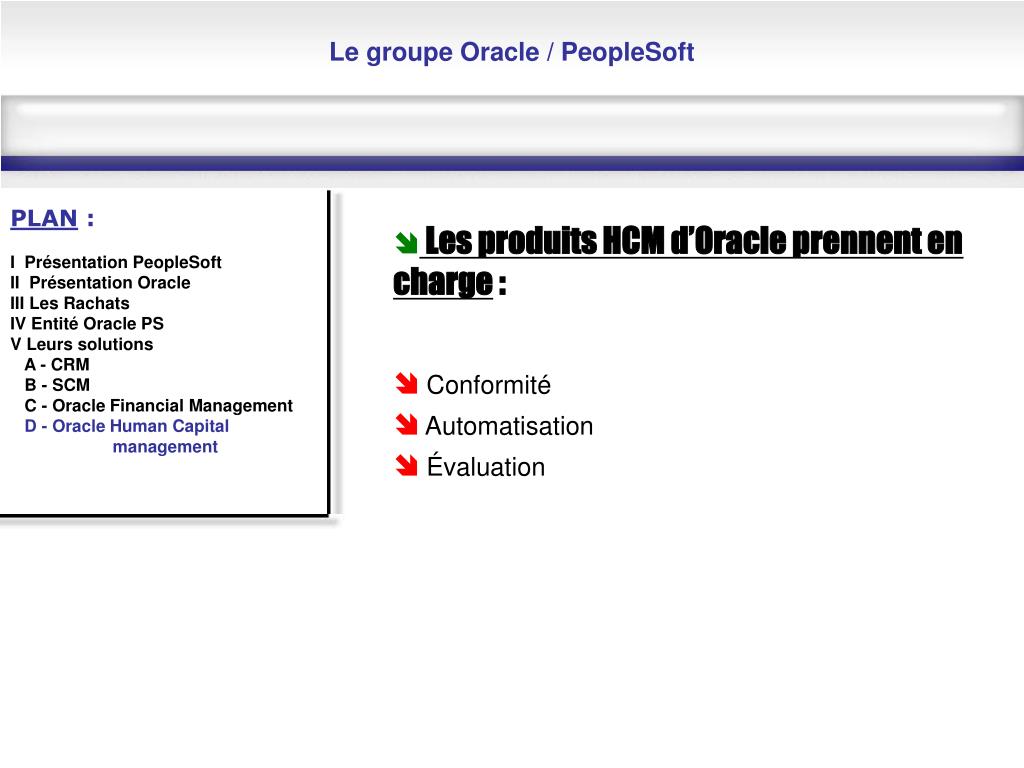Click highlighted 'D - Oracle Human Capital' entry

[127, 426]
